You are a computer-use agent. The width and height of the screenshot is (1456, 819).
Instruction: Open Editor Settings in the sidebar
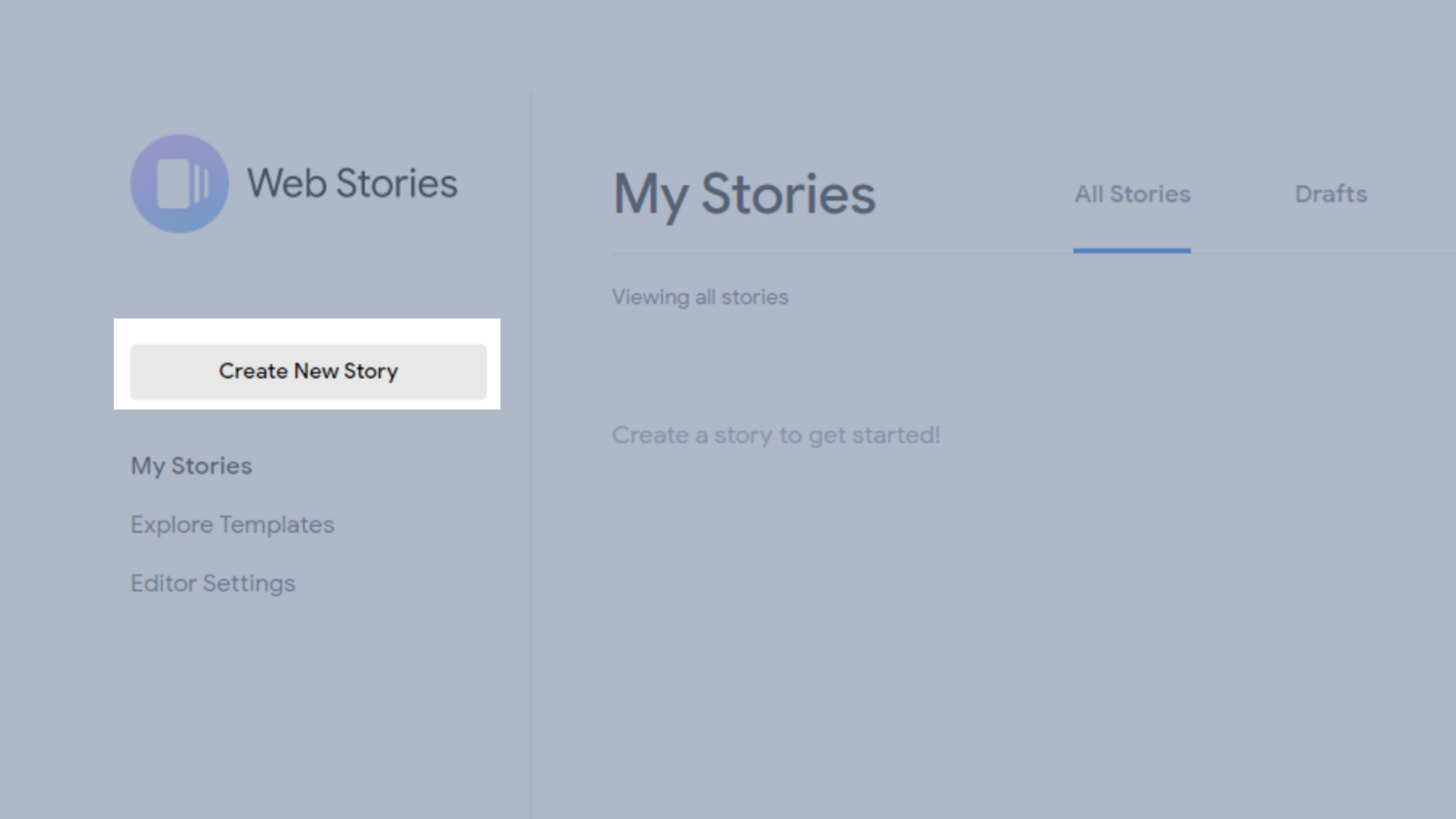213,584
